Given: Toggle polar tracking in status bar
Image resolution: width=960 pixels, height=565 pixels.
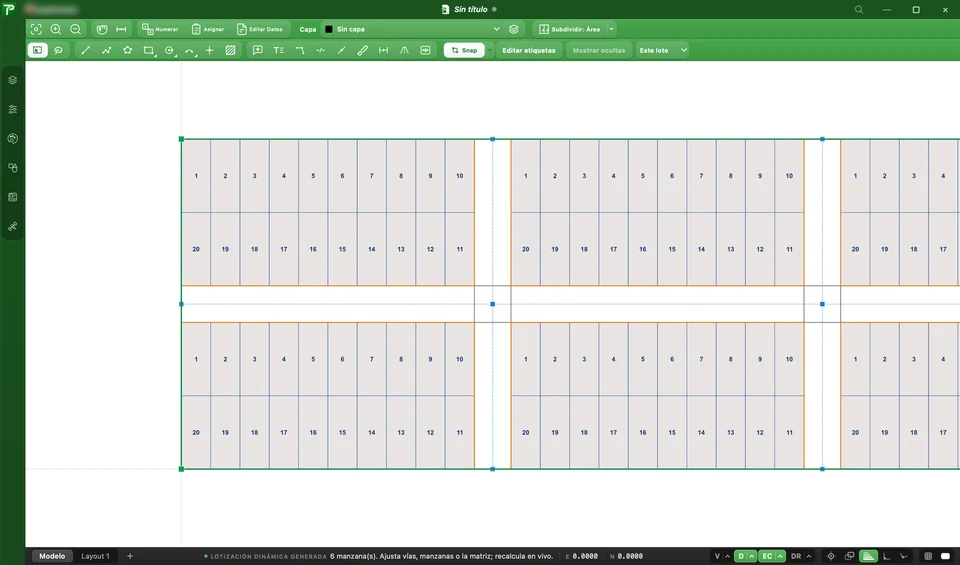Looking at the screenshot, I should pyautogui.click(x=904, y=556).
